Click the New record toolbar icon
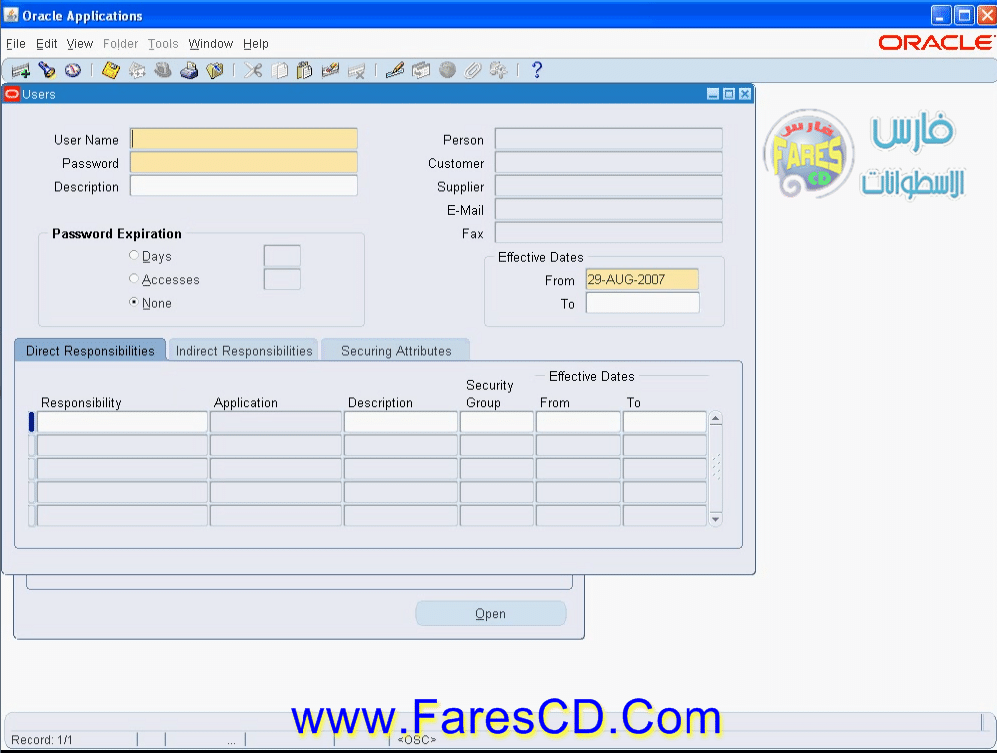The width and height of the screenshot is (997, 753). click(x=21, y=70)
